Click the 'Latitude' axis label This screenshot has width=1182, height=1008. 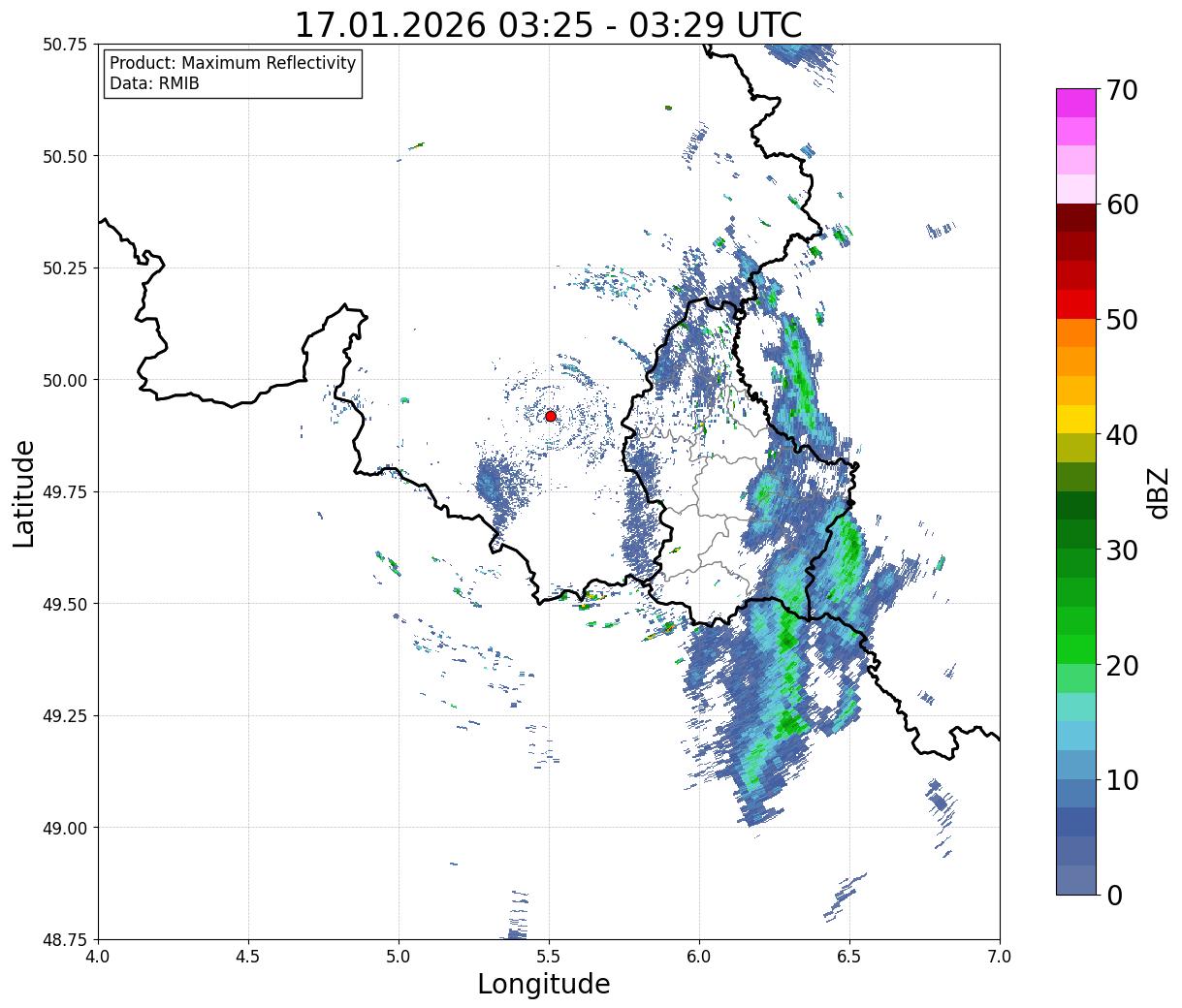click(24, 492)
